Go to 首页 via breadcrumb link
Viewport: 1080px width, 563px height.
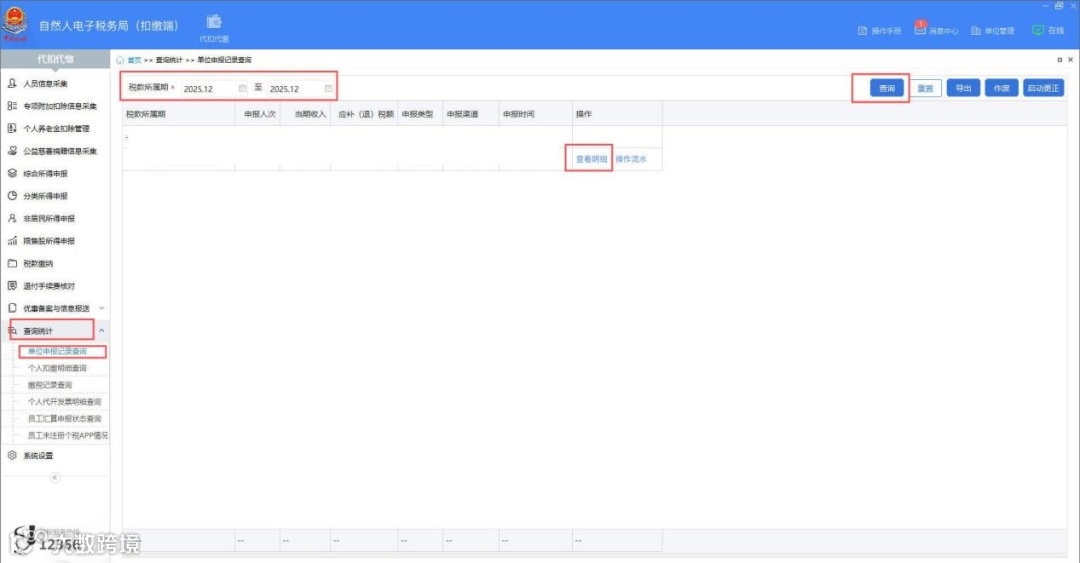134,60
